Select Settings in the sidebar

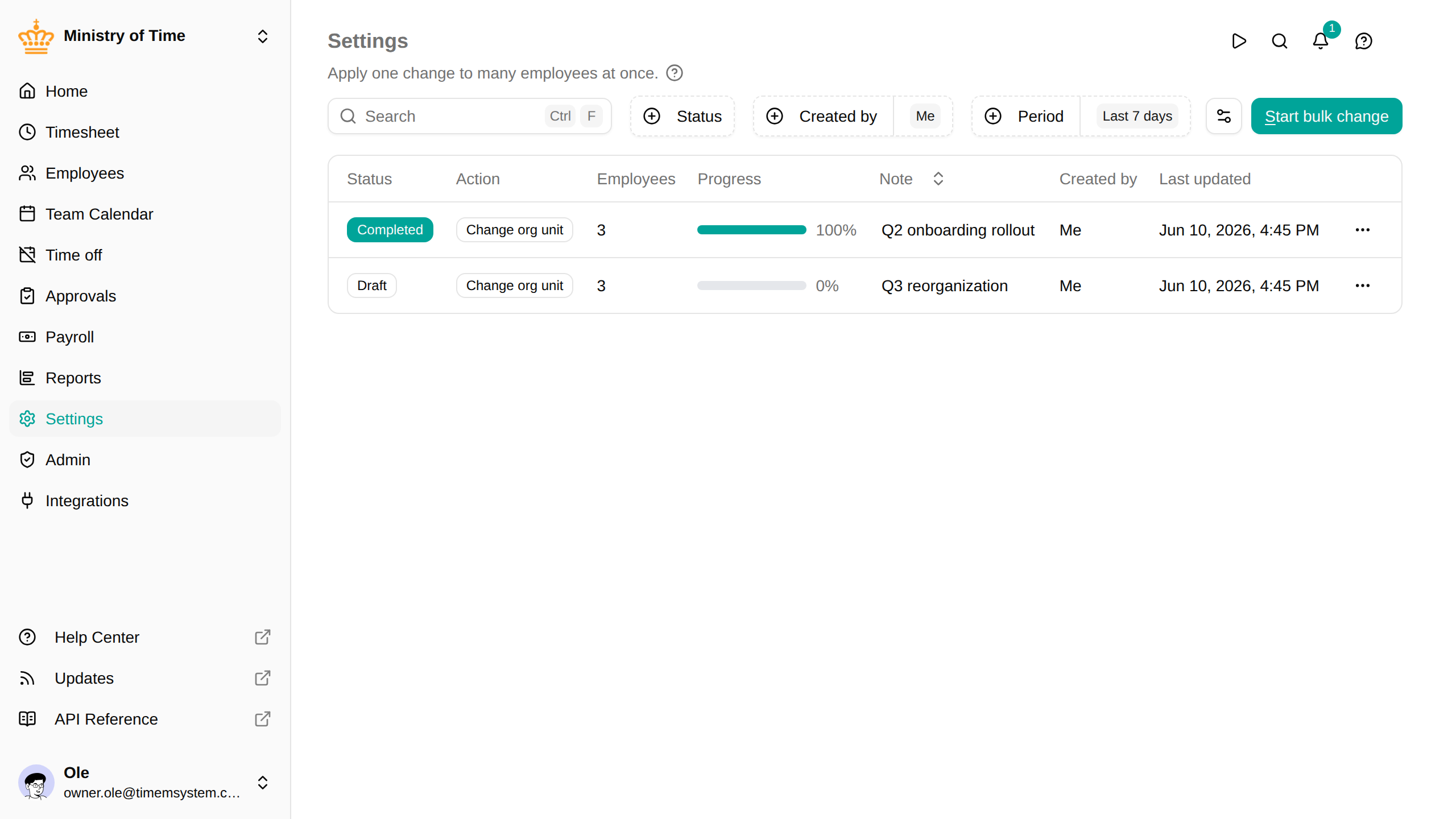point(145,419)
